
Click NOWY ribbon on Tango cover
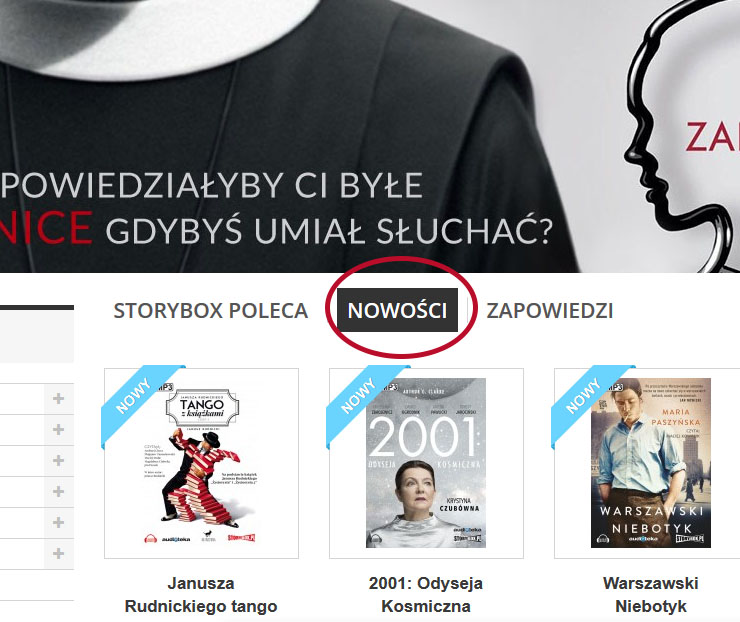(134, 396)
